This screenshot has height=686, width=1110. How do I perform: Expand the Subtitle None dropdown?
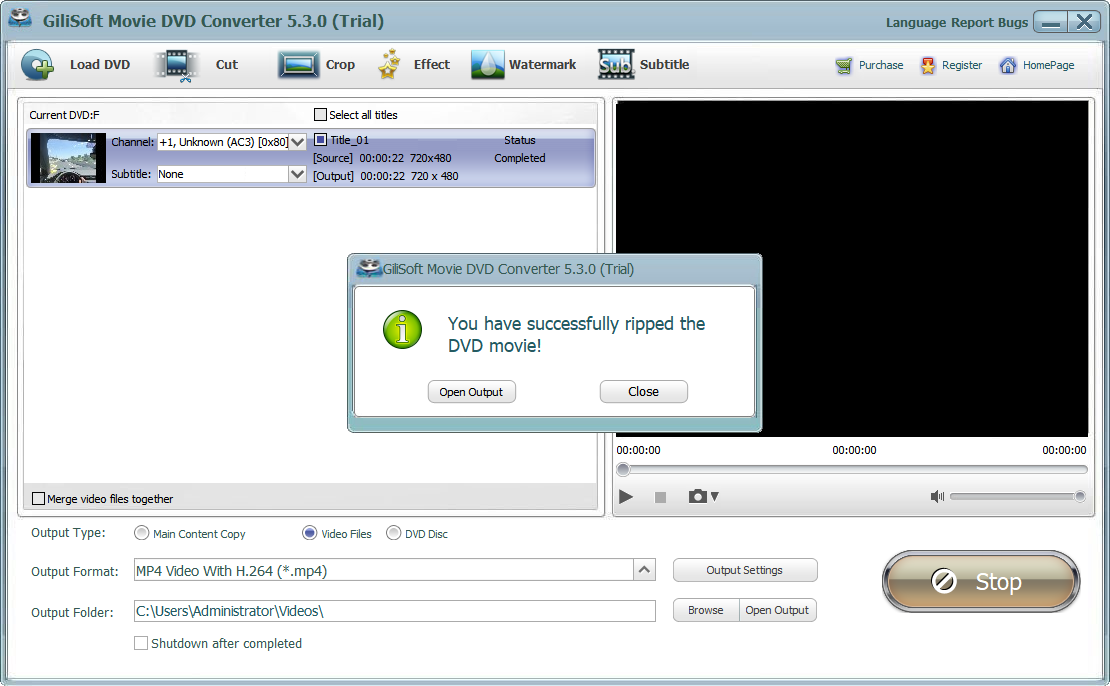point(297,174)
